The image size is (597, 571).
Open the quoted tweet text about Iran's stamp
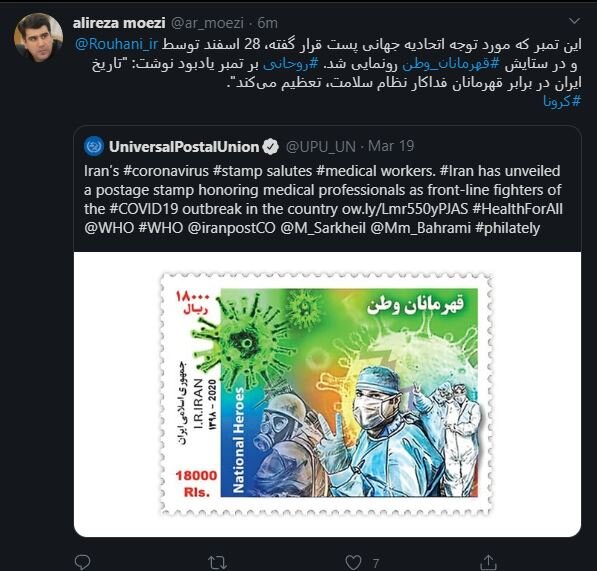click(323, 199)
